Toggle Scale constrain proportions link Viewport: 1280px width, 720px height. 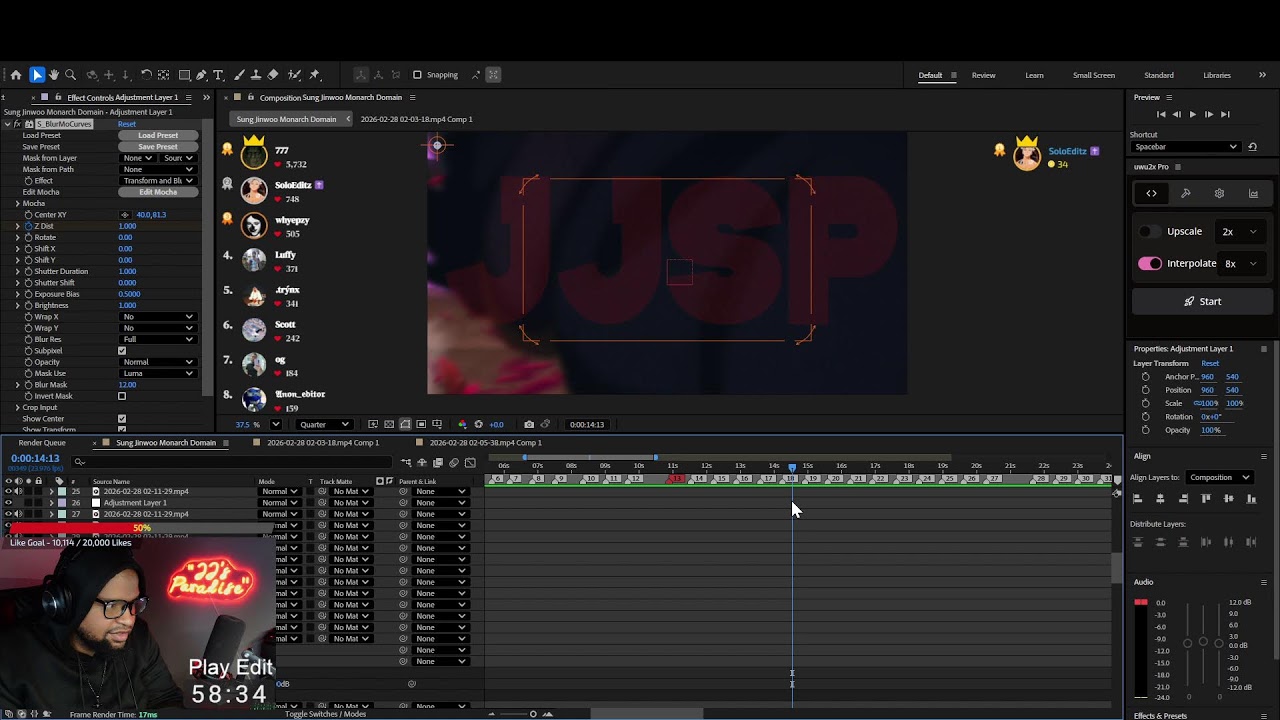click(1198, 403)
